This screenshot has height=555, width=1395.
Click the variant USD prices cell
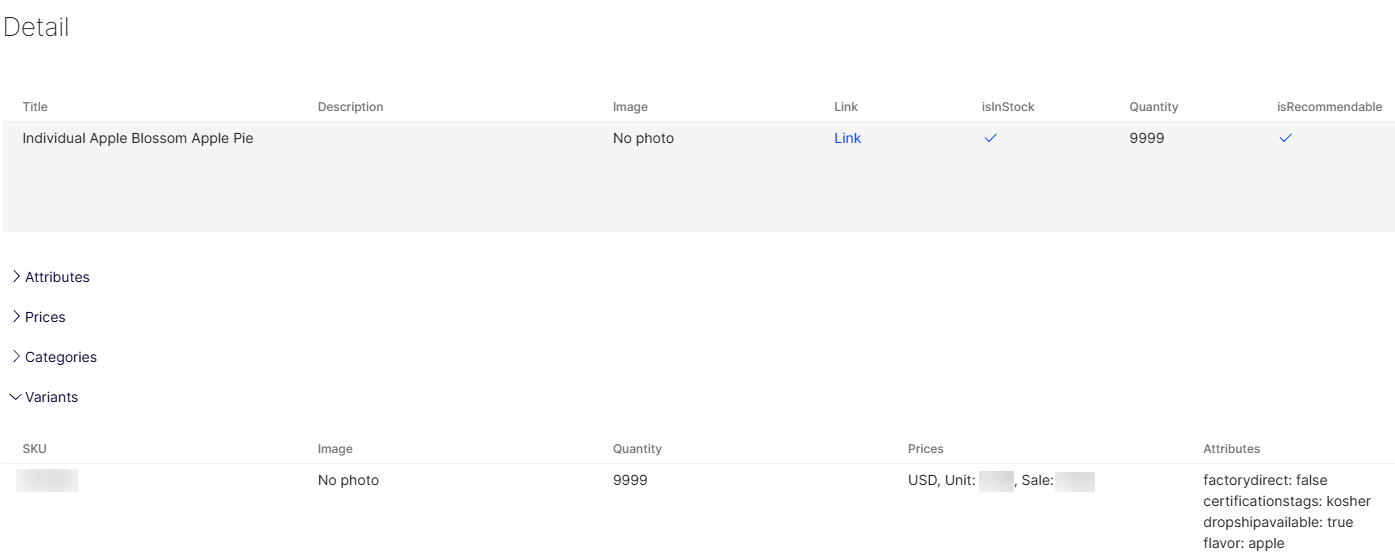coord(1001,481)
